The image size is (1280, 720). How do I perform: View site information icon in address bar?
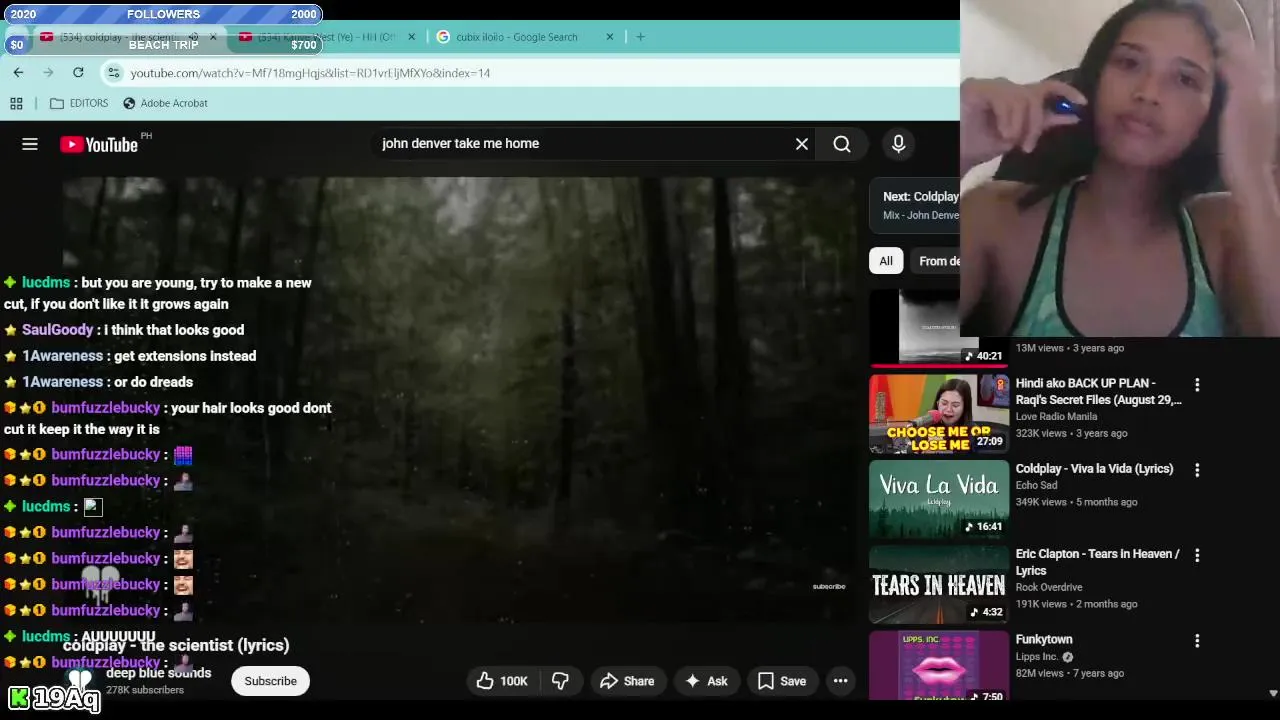pyautogui.click(x=114, y=72)
